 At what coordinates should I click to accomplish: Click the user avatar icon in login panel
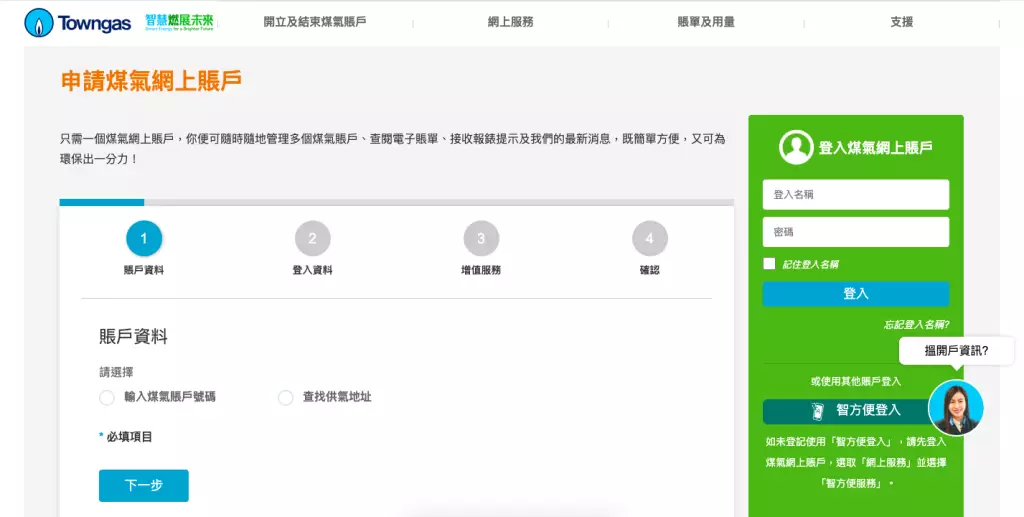click(x=796, y=147)
